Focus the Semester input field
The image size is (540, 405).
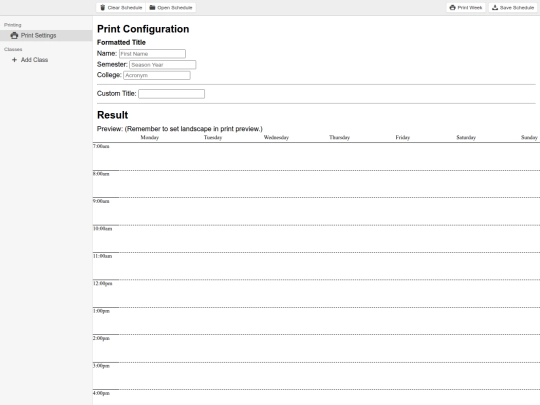pos(163,65)
